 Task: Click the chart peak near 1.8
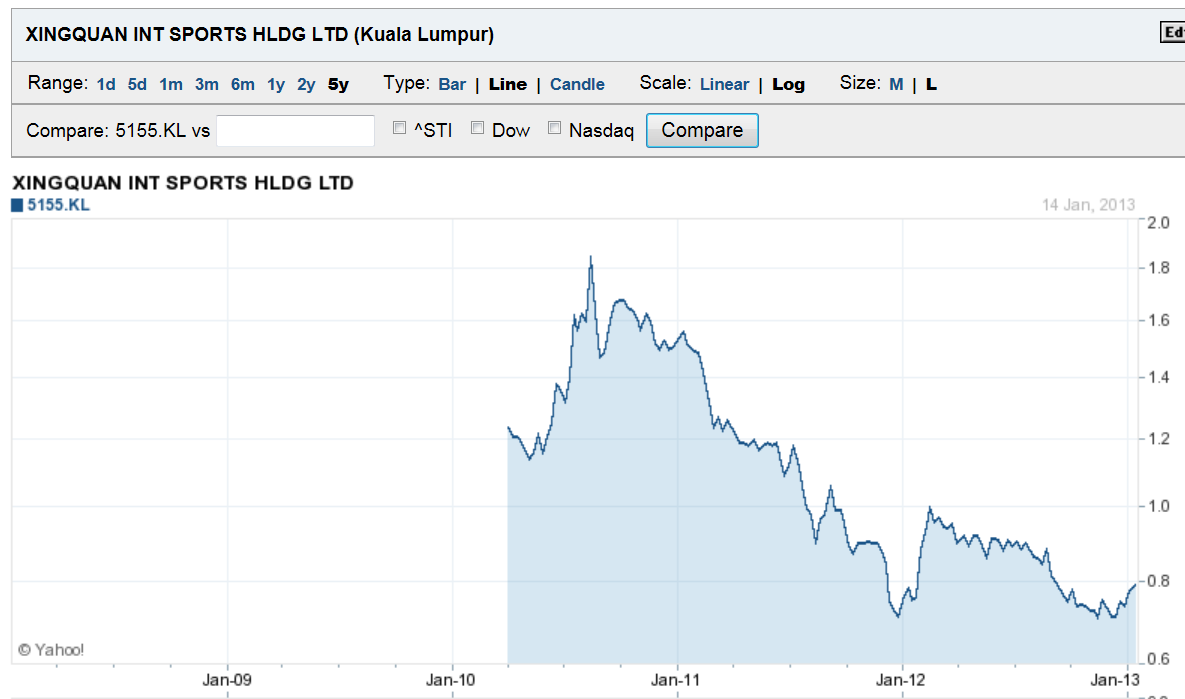[x=591, y=258]
